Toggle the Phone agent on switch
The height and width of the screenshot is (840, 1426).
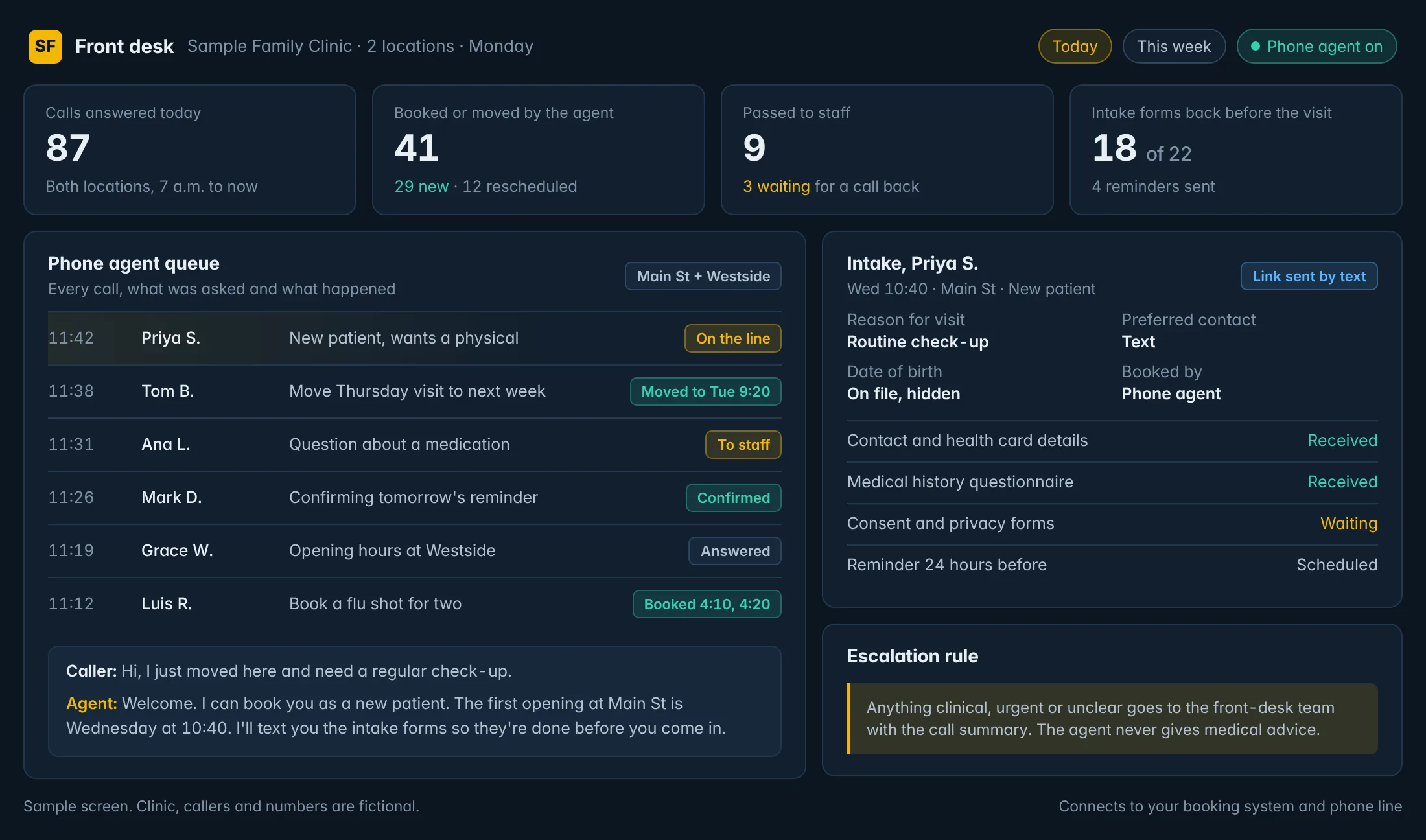click(1316, 46)
